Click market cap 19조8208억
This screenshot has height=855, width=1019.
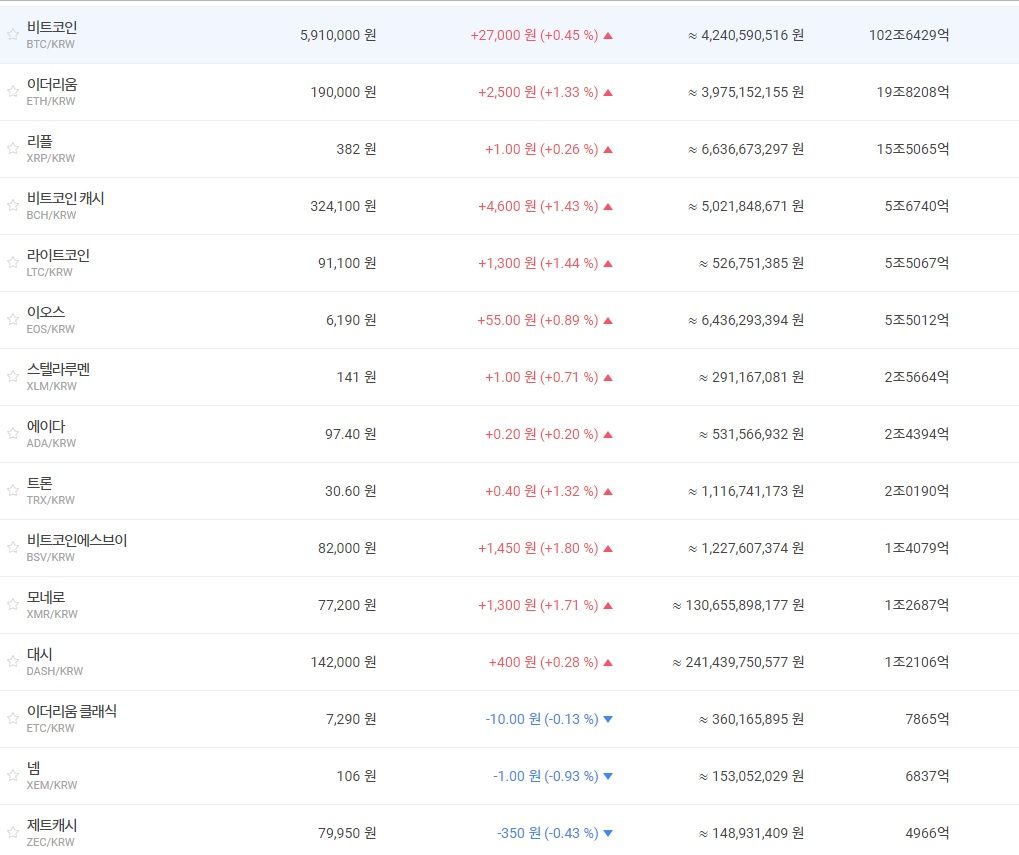coord(913,92)
